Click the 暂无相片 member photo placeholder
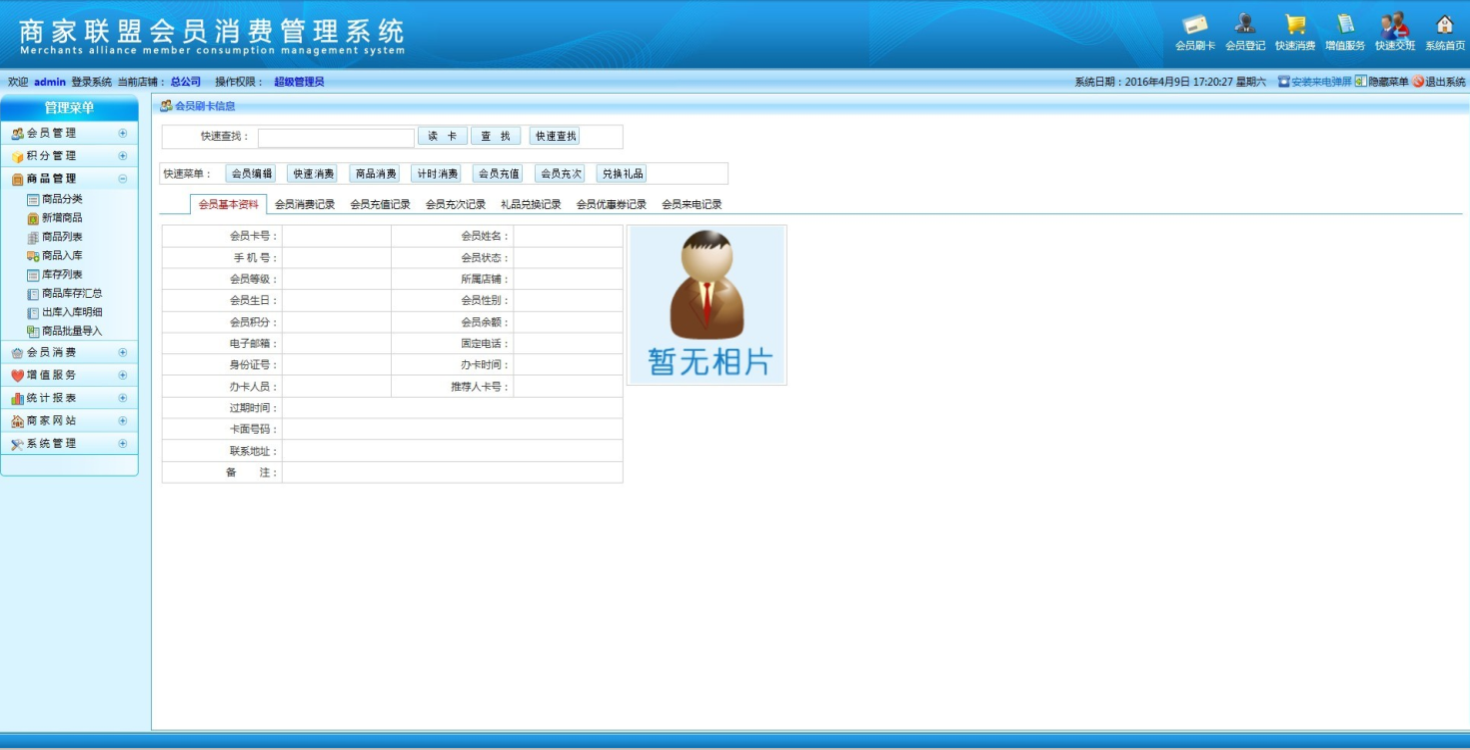The width and height of the screenshot is (1470, 750). (x=707, y=305)
